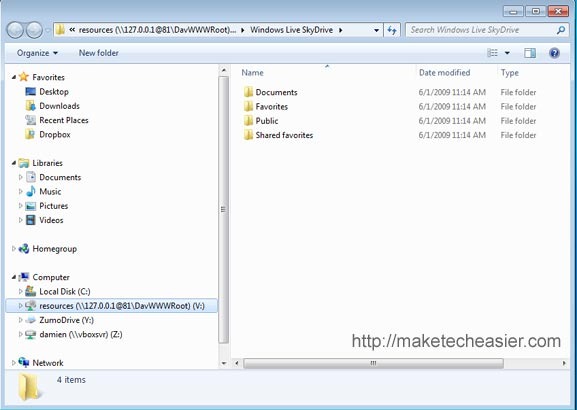Select the Public folder name

pos(267,121)
